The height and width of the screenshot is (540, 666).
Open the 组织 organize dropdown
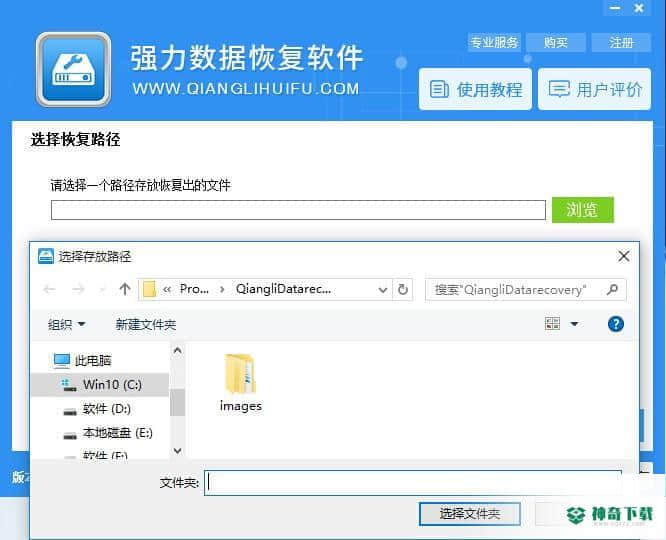[66, 325]
